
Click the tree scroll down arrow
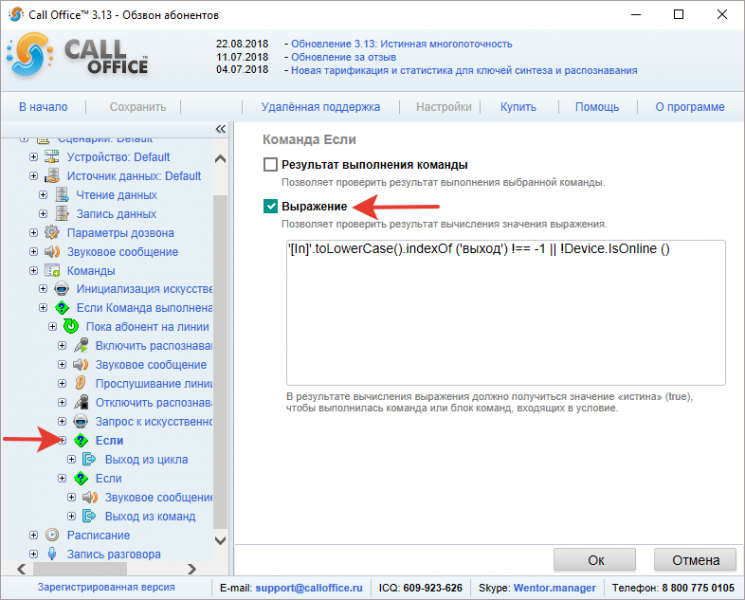[x=220, y=541]
